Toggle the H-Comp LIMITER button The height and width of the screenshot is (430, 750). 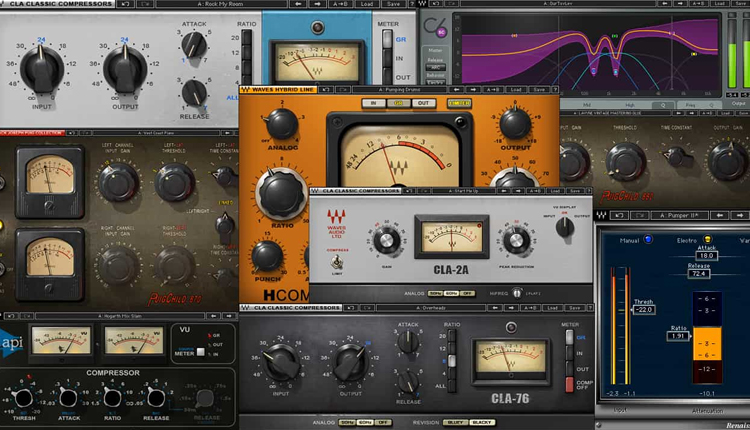pyautogui.click(x=459, y=103)
